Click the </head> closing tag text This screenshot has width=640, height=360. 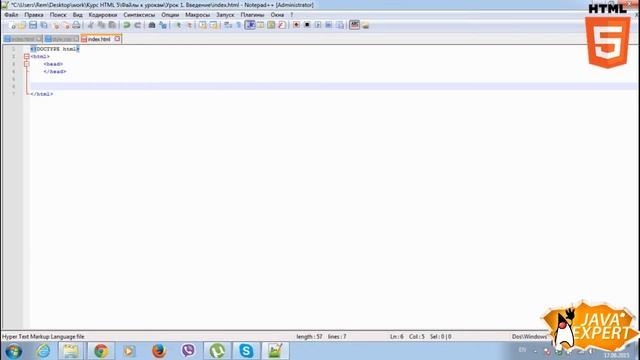55,71
